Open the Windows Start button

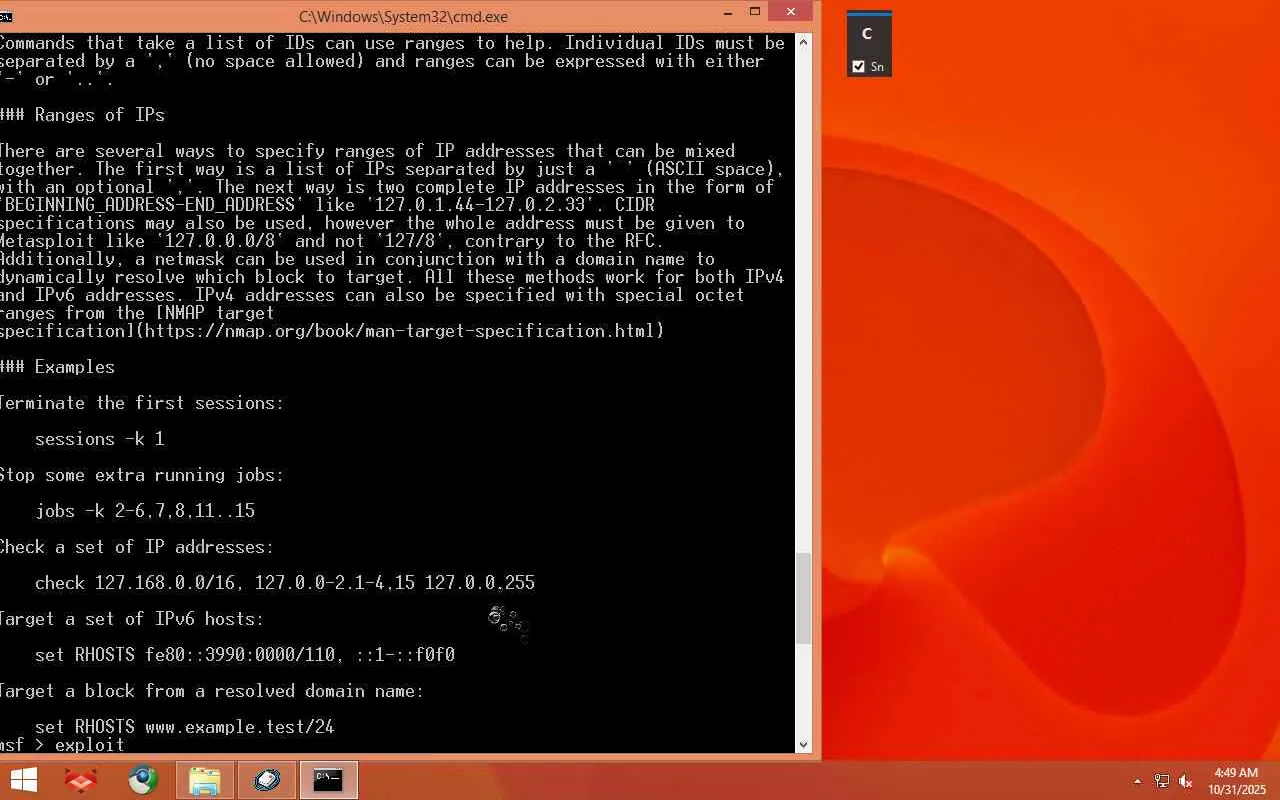[23, 780]
